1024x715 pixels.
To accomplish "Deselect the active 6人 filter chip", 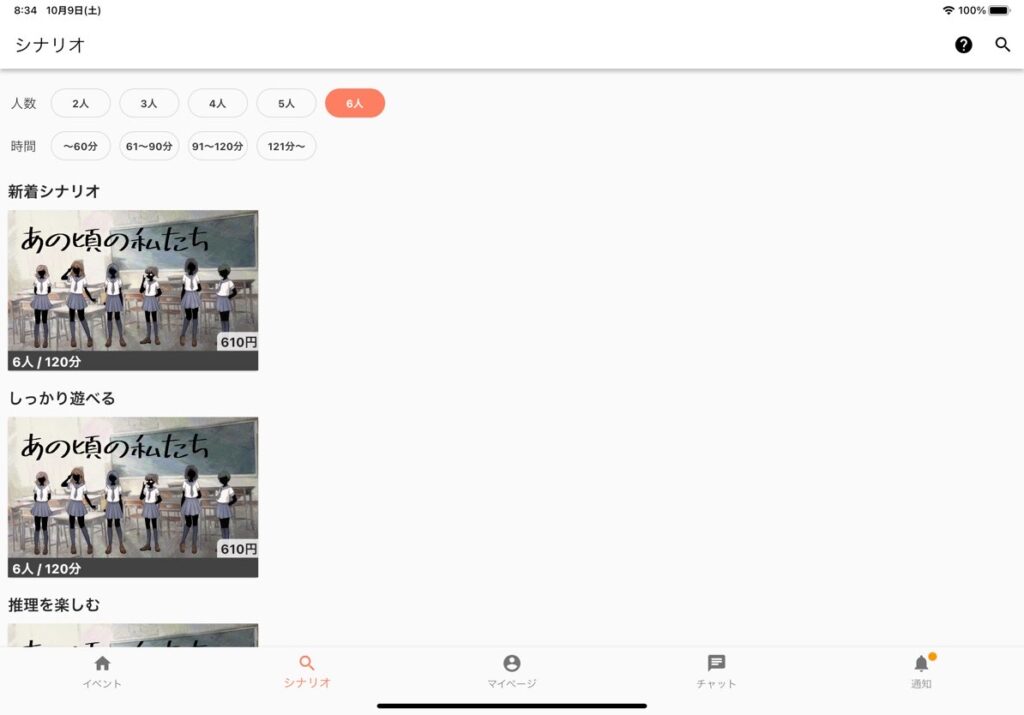I will 355,103.
